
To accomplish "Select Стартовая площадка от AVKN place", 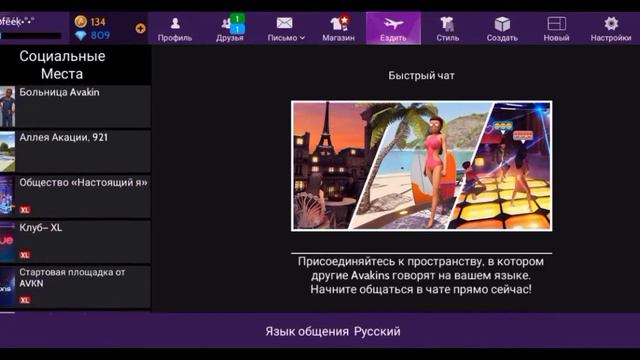I will [76, 287].
